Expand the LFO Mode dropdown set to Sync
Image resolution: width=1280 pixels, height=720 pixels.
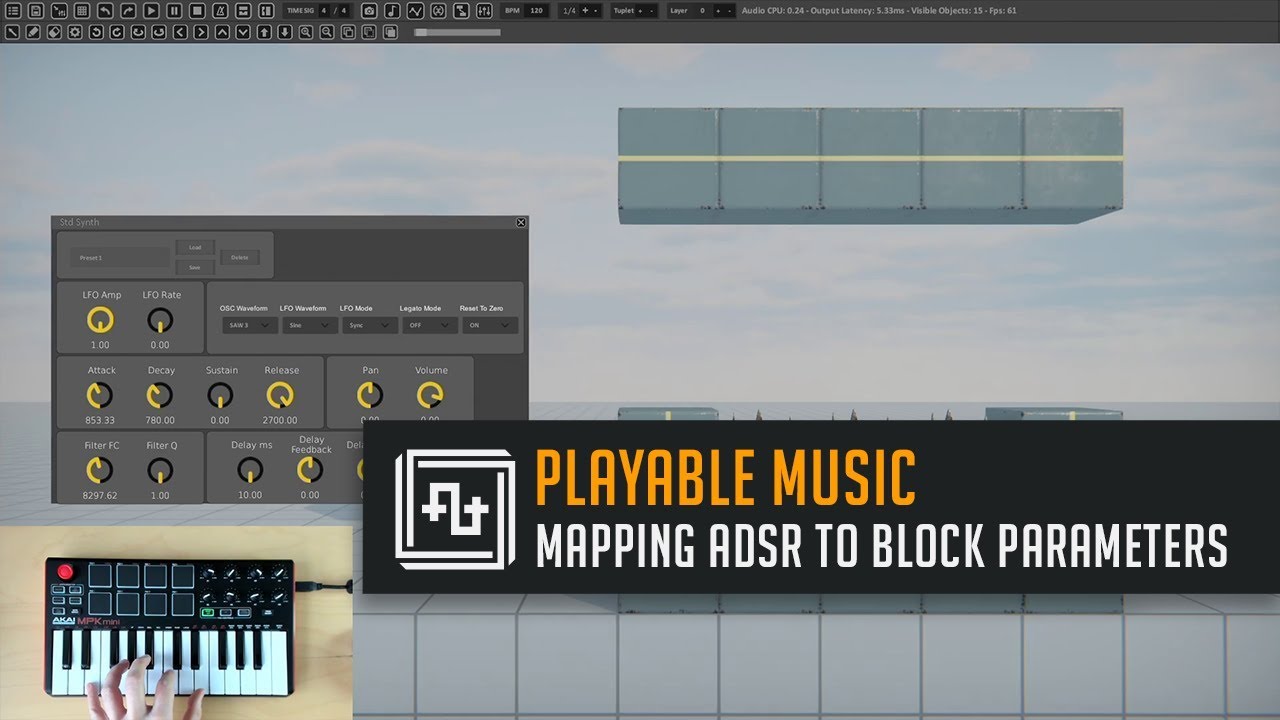click(x=368, y=325)
